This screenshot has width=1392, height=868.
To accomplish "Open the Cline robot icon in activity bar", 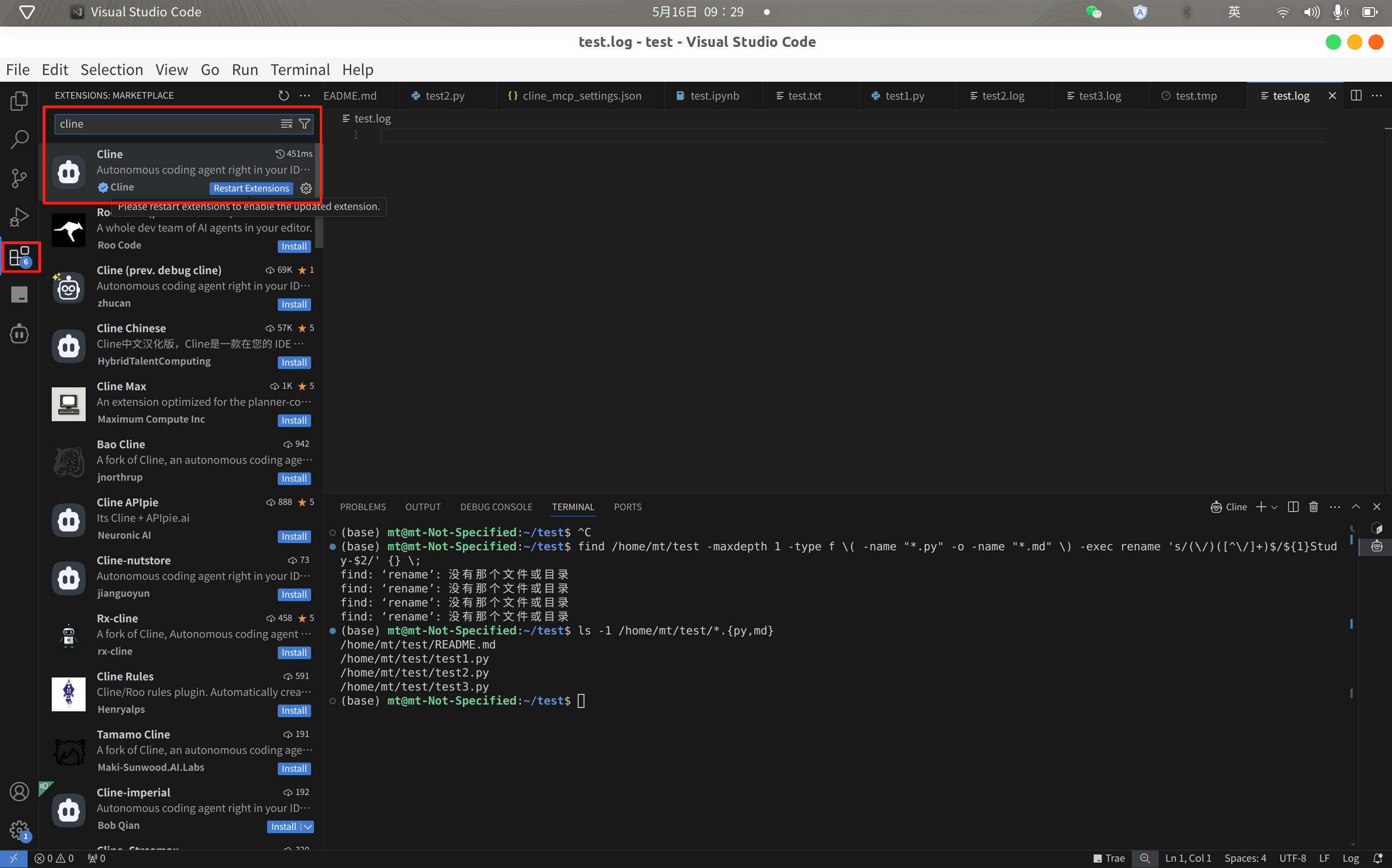I will (x=19, y=334).
